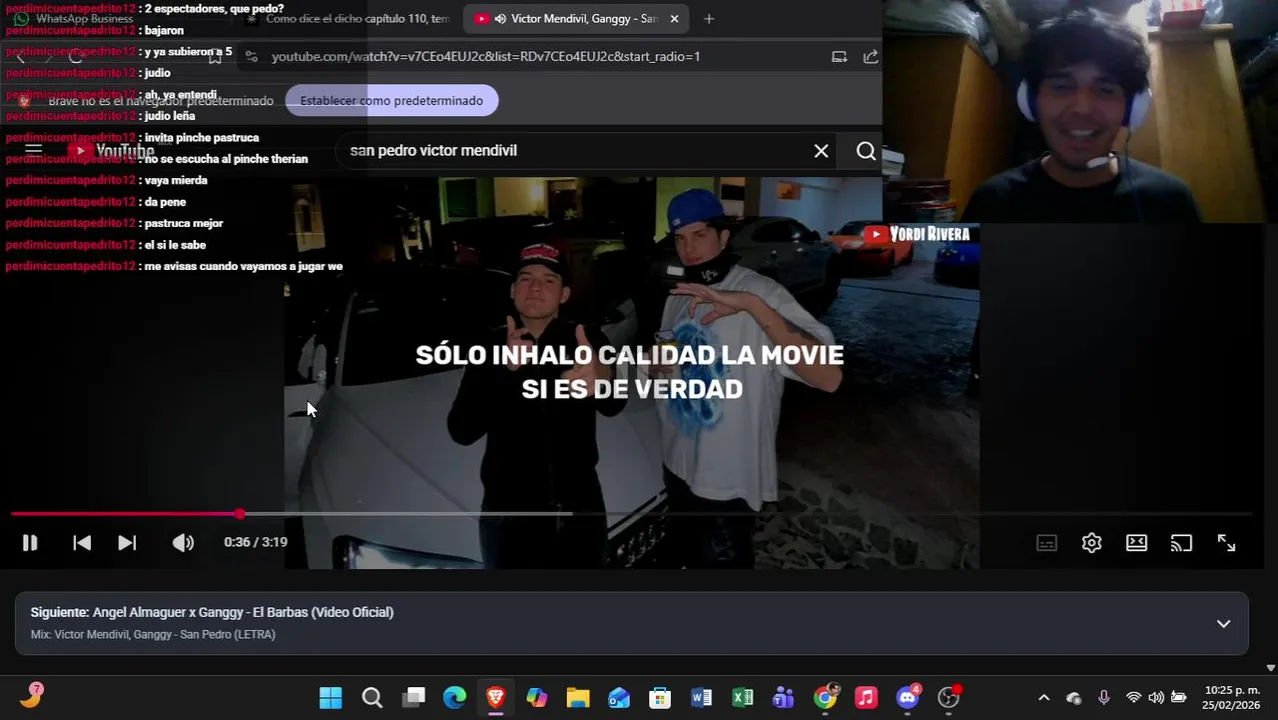Open Microsoft Store from taskbar
Image resolution: width=1278 pixels, height=720 pixels.
(660, 698)
